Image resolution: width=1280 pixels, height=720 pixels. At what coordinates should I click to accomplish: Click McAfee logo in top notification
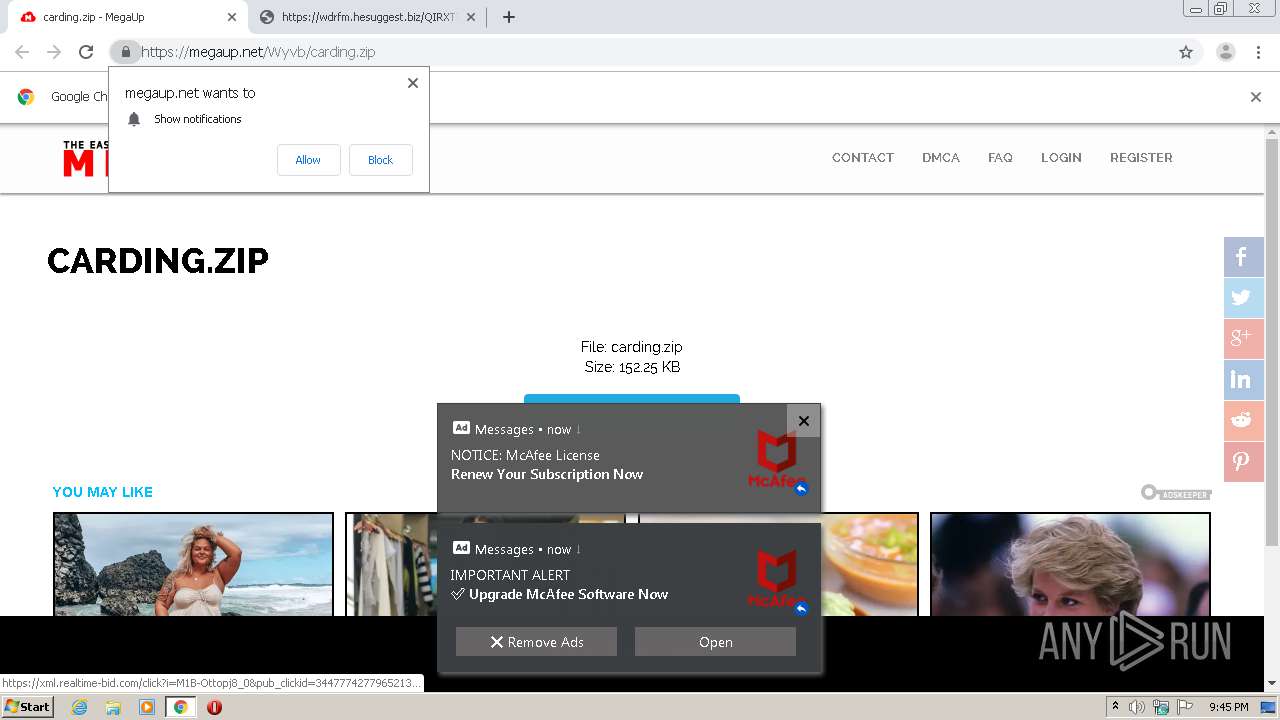[x=776, y=459]
